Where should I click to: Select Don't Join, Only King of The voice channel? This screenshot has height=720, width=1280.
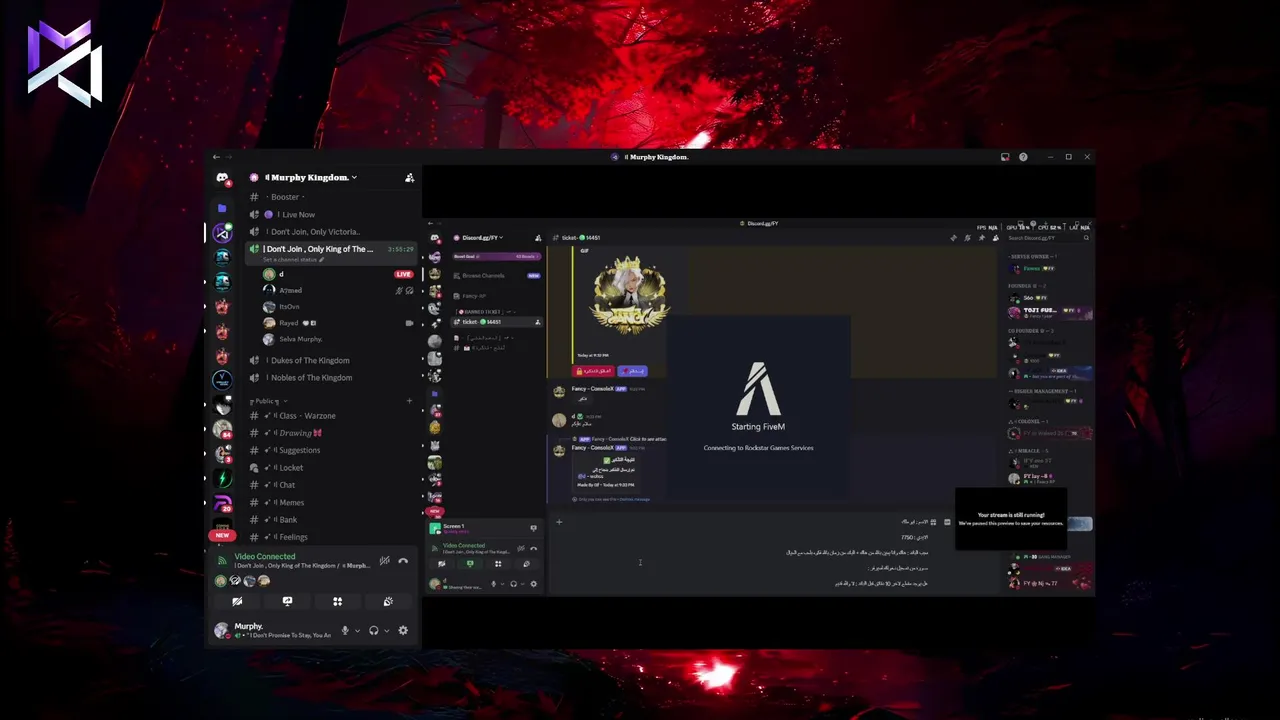(x=330, y=249)
